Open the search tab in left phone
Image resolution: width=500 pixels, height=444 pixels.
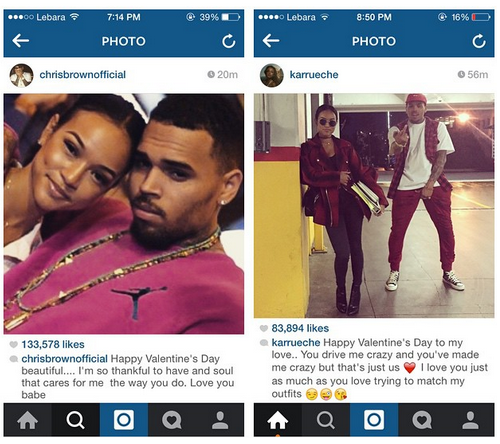76,420
